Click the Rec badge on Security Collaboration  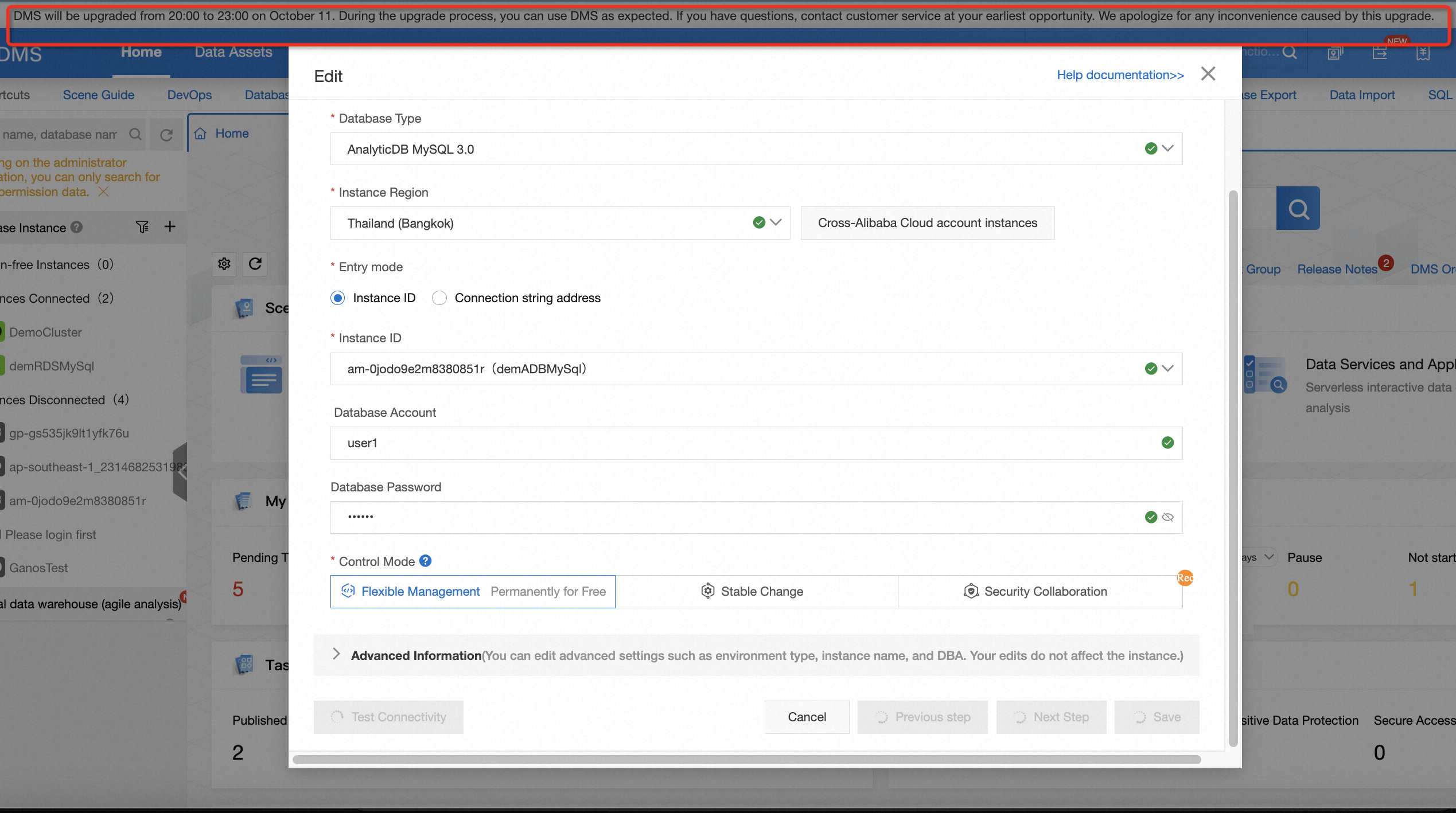[x=1185, y=578]
